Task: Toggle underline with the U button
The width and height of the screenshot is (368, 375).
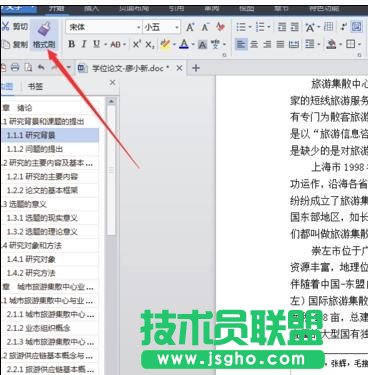Action: pyautogui.click(x=97, y=44)
